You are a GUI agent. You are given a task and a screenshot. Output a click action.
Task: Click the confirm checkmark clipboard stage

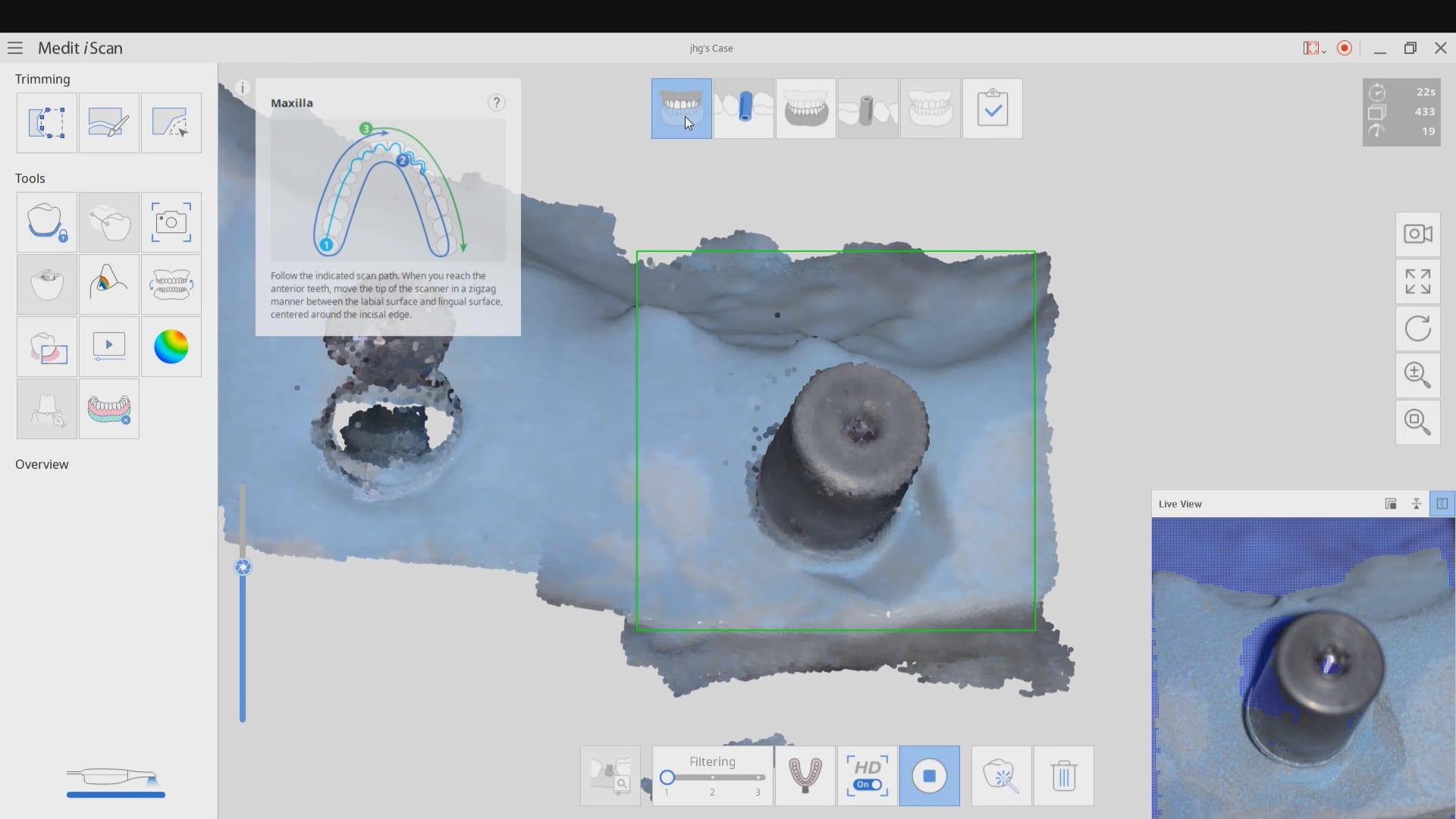click(992, 108)
